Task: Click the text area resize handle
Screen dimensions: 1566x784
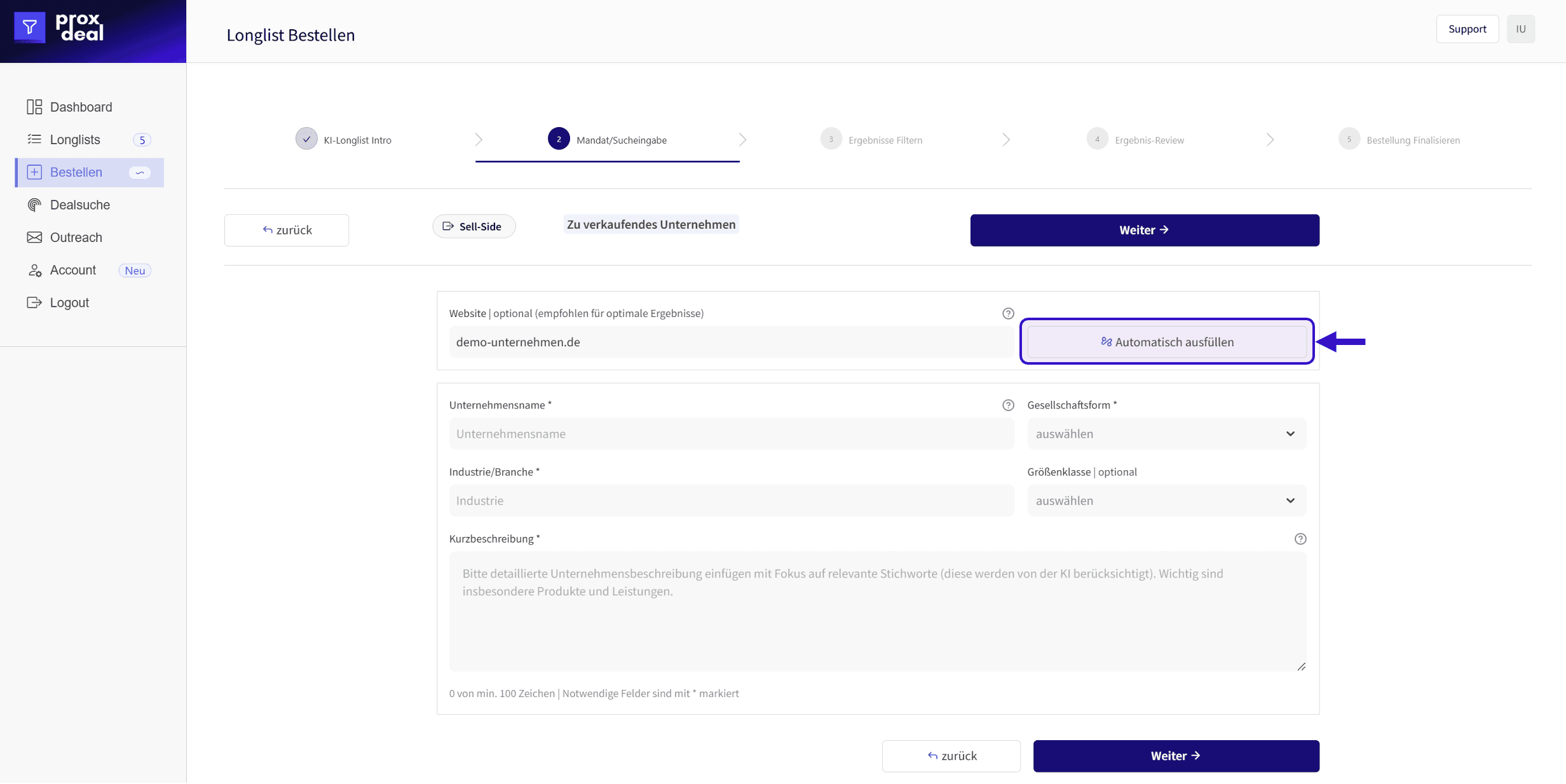Action: point(1301,666)
